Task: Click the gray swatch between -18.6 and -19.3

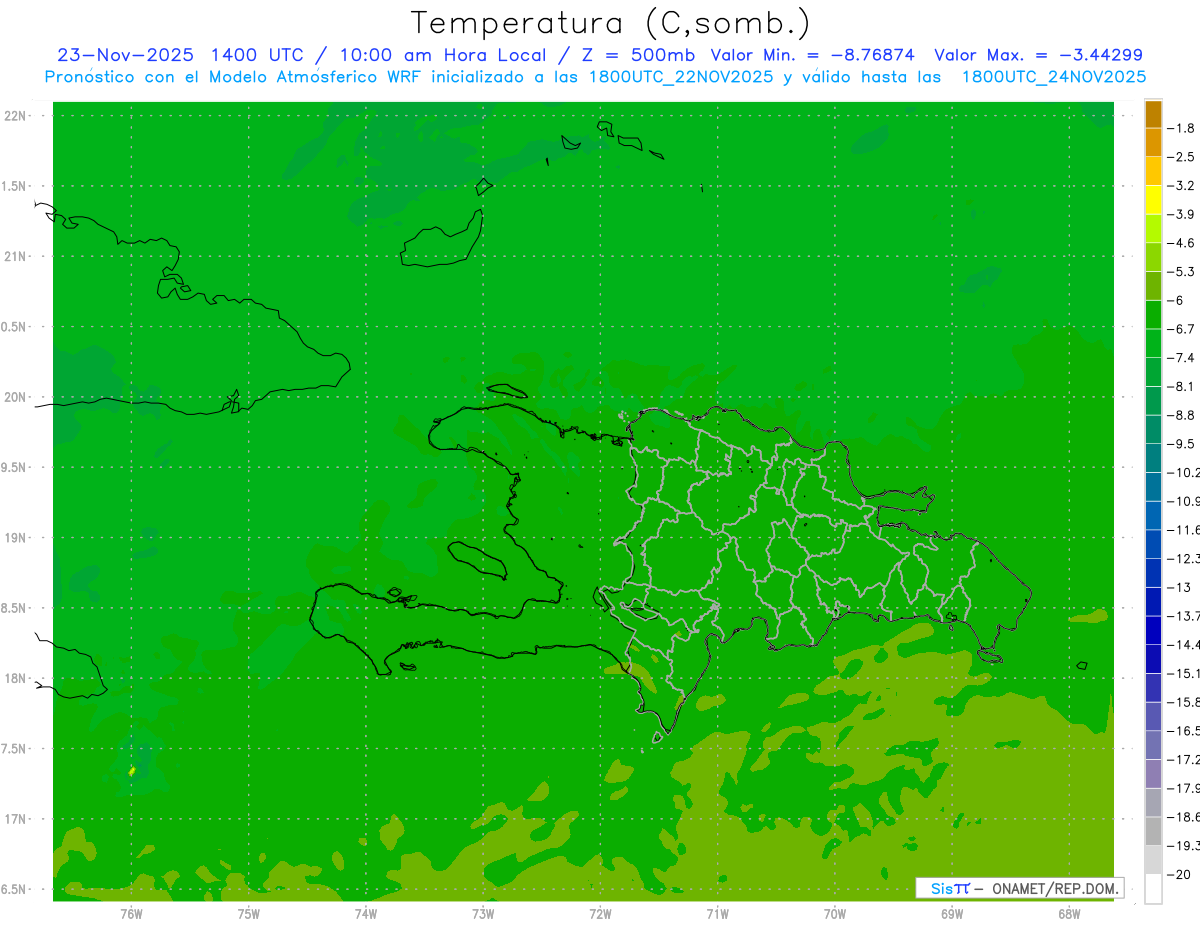Action: (x=1153, y=831)
